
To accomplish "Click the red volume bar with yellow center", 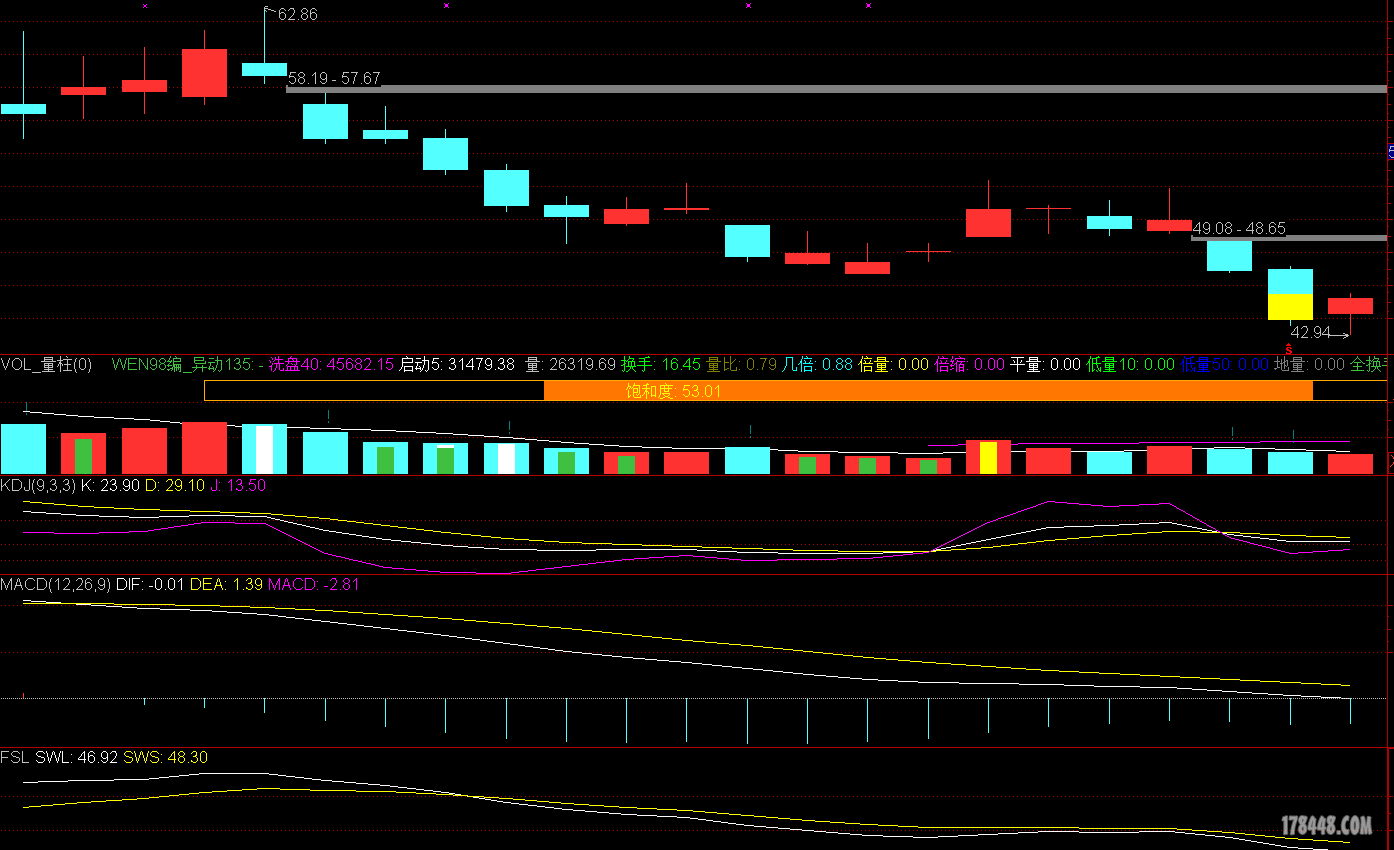I will point(988,456).
